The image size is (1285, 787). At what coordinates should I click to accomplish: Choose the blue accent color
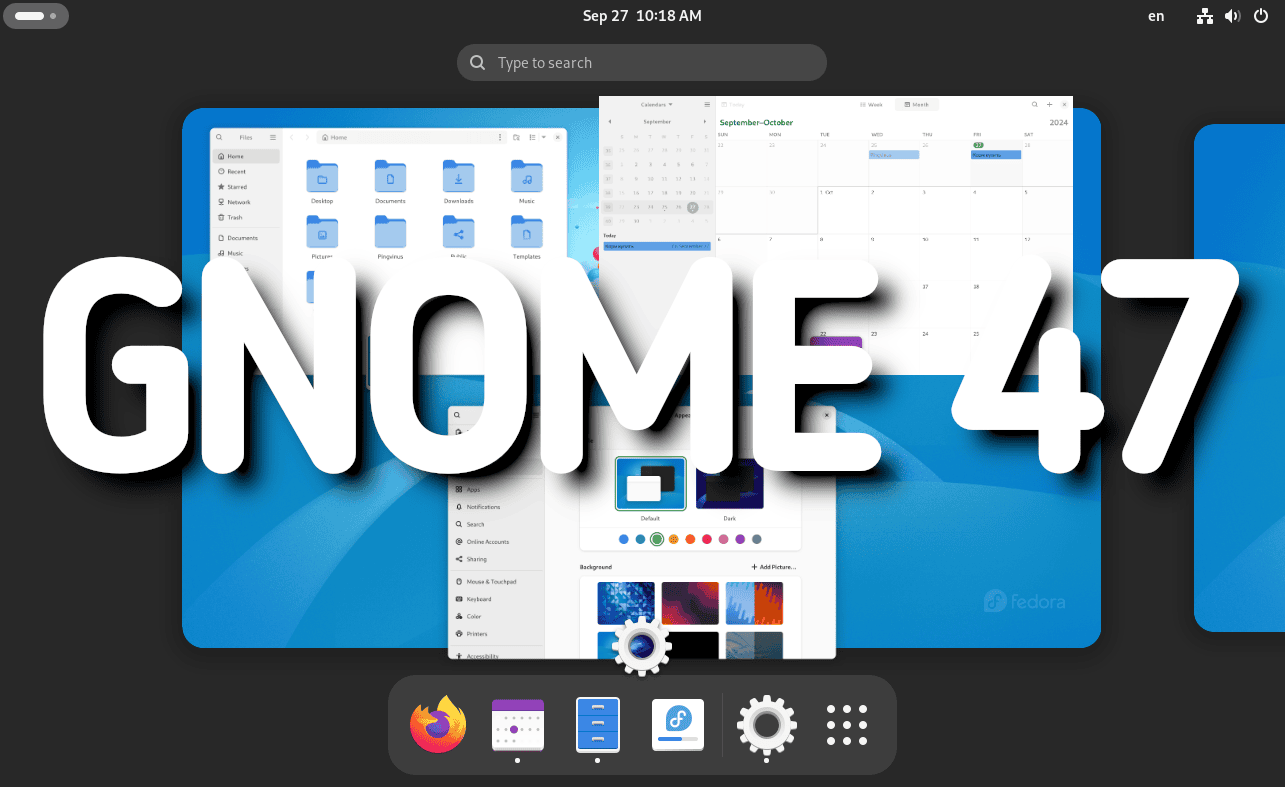coord(624,539)
